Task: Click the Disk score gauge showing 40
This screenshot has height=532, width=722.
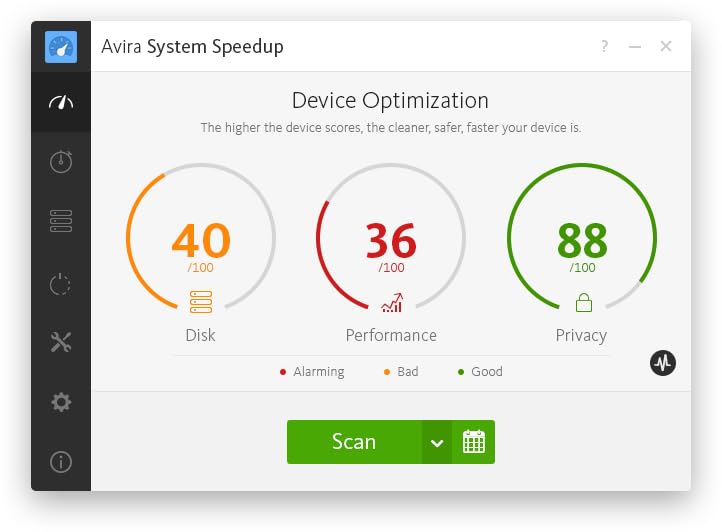Action: pyautogui.click(x=201, y=241)
